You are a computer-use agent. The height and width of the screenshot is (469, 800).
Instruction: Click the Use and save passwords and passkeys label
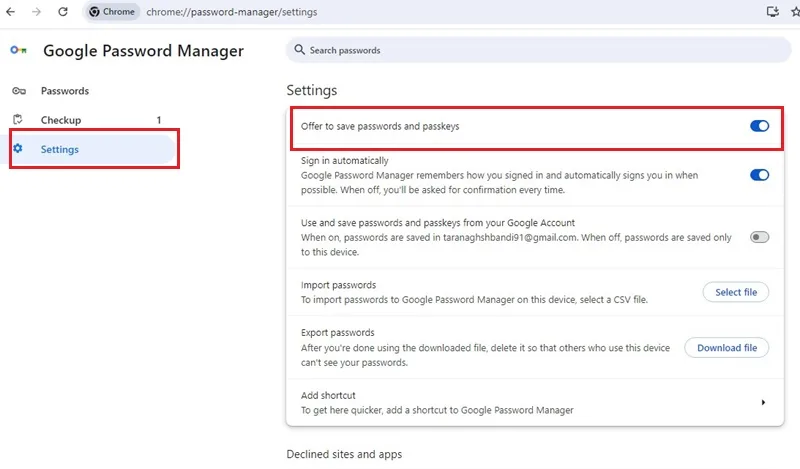coord(438,223)
